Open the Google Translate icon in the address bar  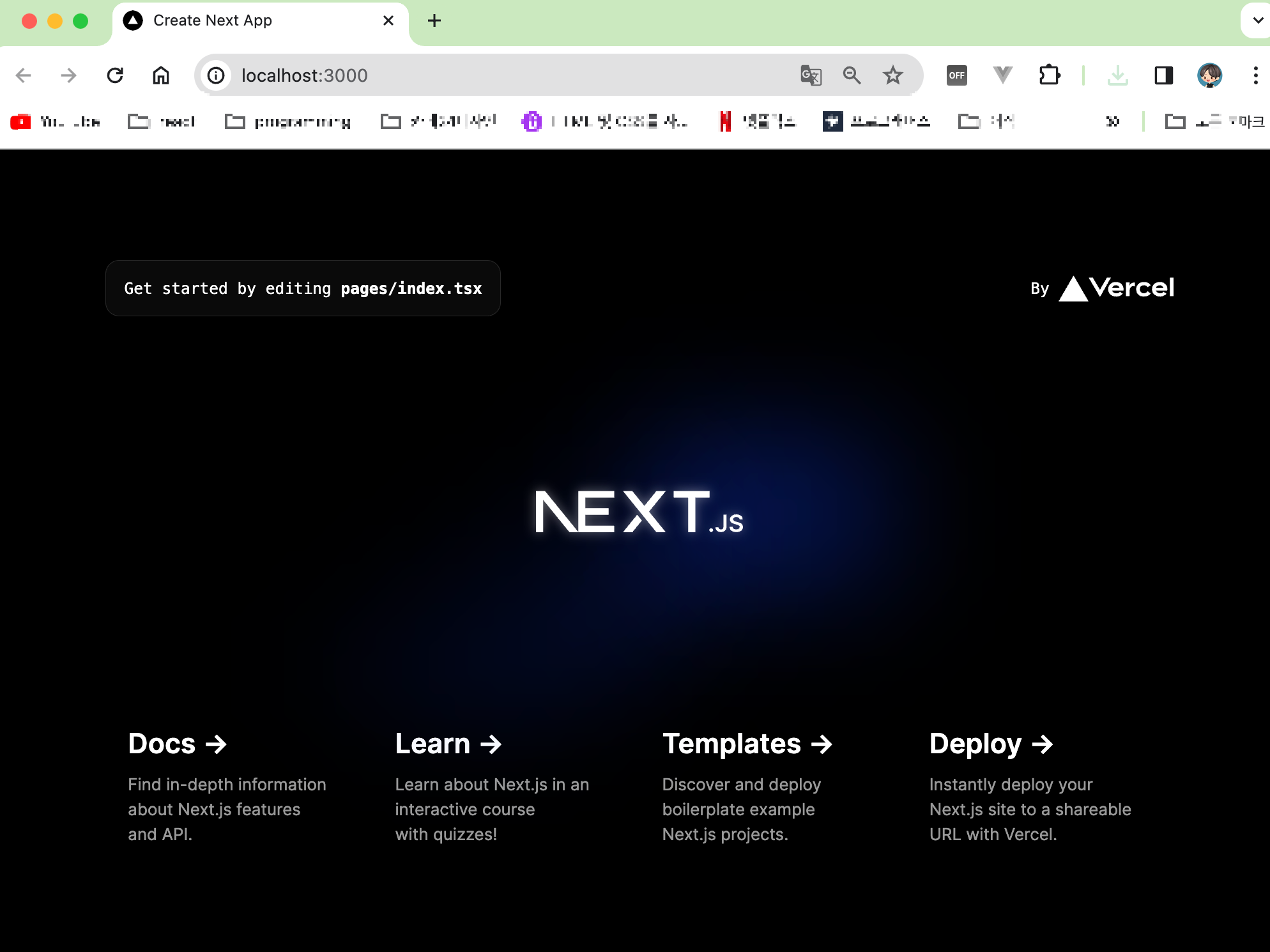click(x=811, y=75)
